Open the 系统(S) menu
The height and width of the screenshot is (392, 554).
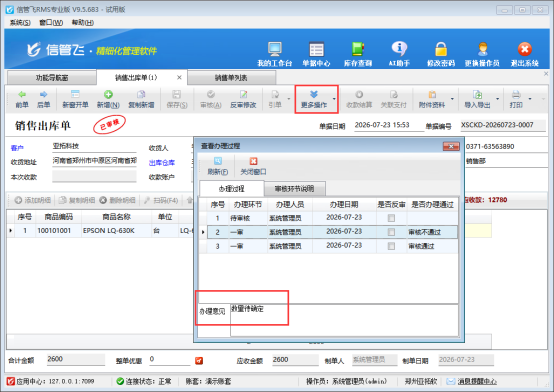(20, 23)
